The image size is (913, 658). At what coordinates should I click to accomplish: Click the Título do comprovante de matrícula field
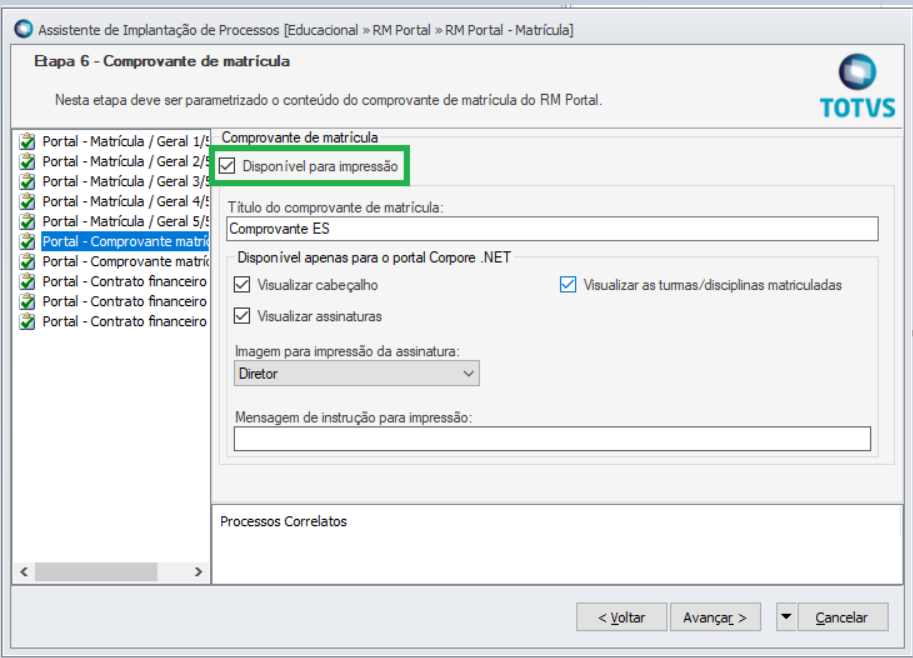552,229
